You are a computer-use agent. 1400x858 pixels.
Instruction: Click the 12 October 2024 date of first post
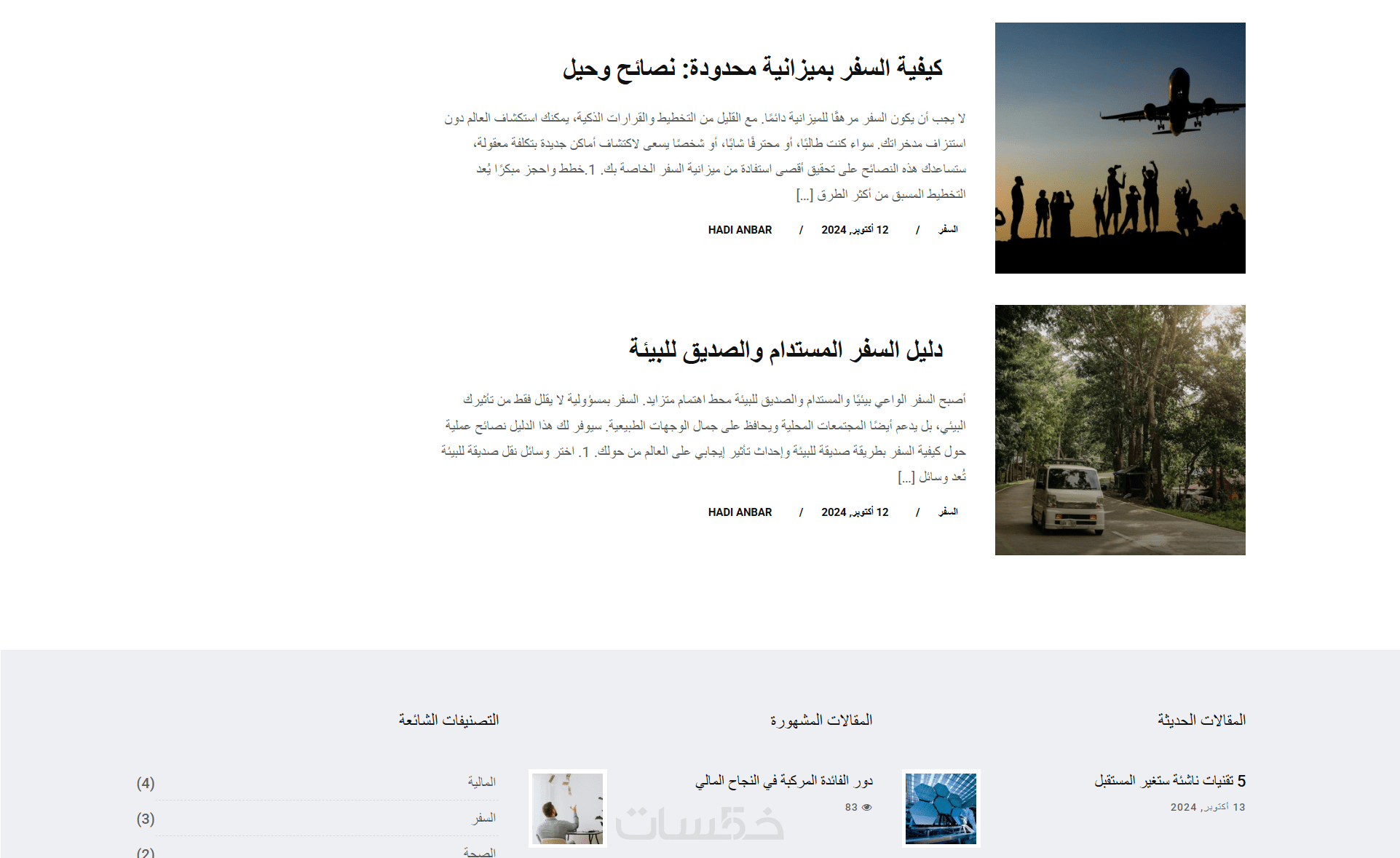855,230
